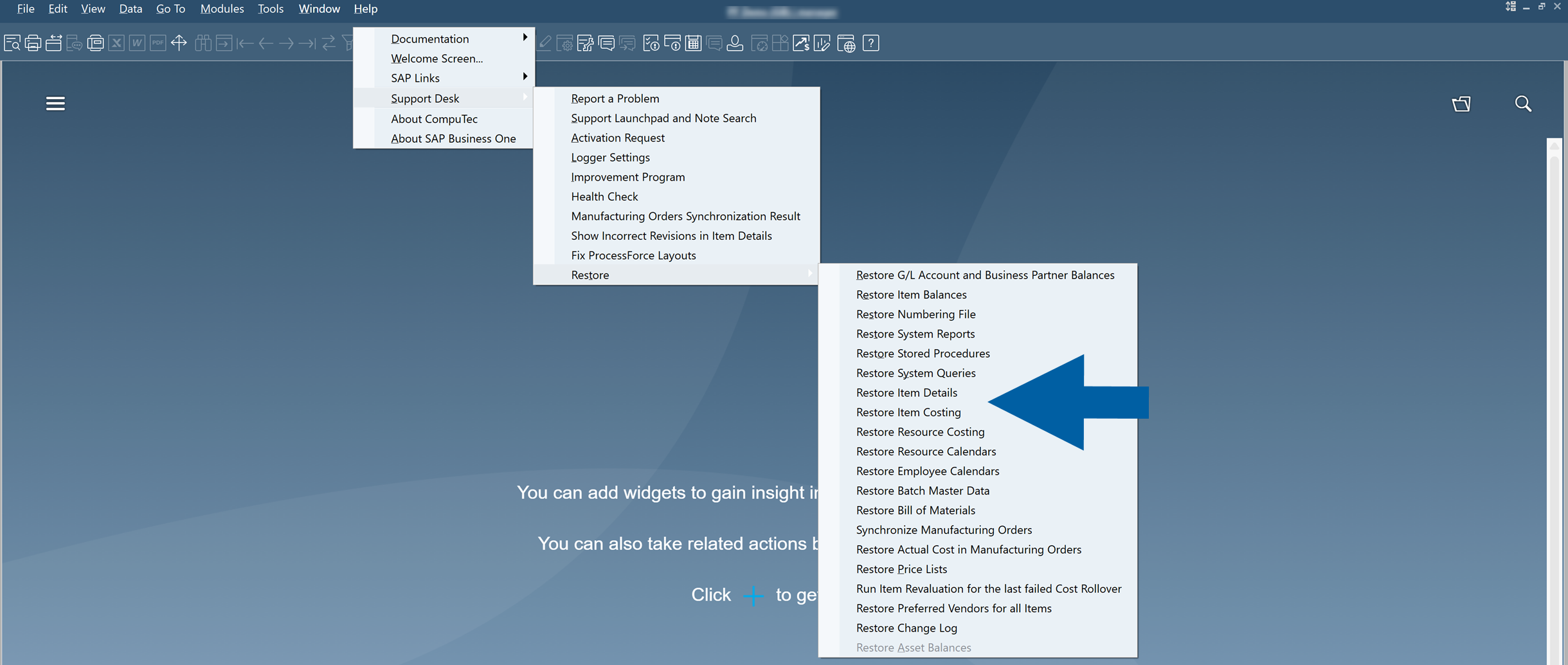Screen dimensions: 1568x665
Task: Click the question mark Help icon
Action: (x=871, y=43)
